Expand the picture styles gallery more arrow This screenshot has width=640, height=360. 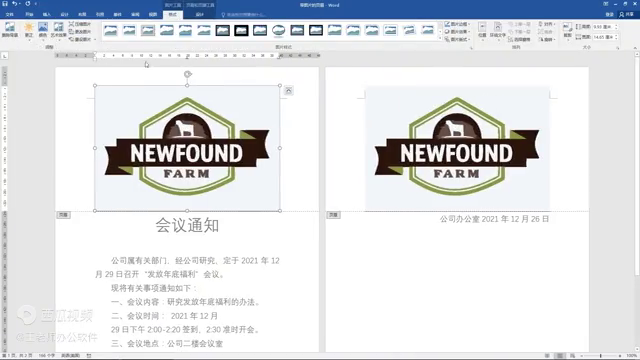[440, 39]
